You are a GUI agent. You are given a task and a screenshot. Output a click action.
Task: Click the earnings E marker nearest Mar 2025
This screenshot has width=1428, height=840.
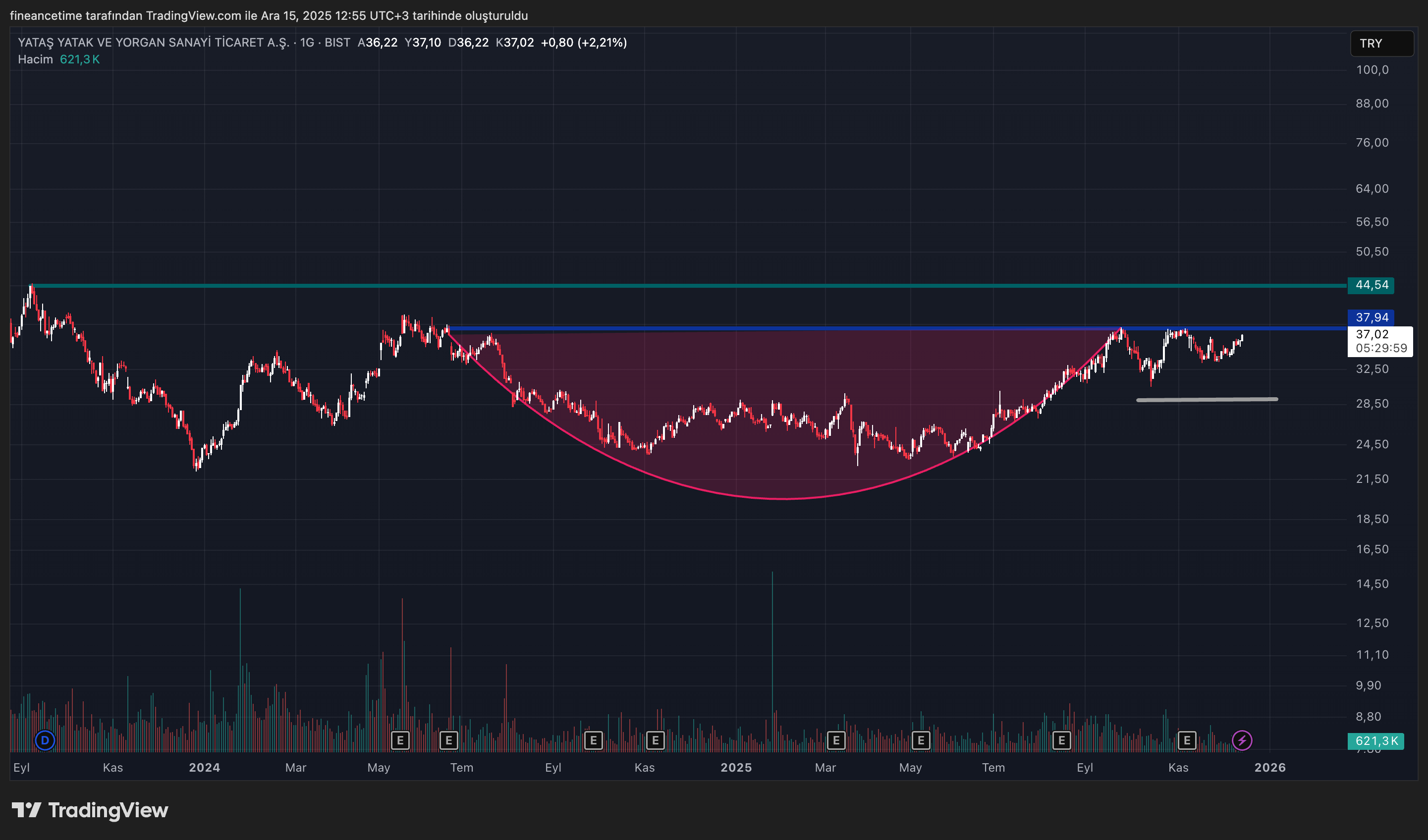tap(836, 740)
